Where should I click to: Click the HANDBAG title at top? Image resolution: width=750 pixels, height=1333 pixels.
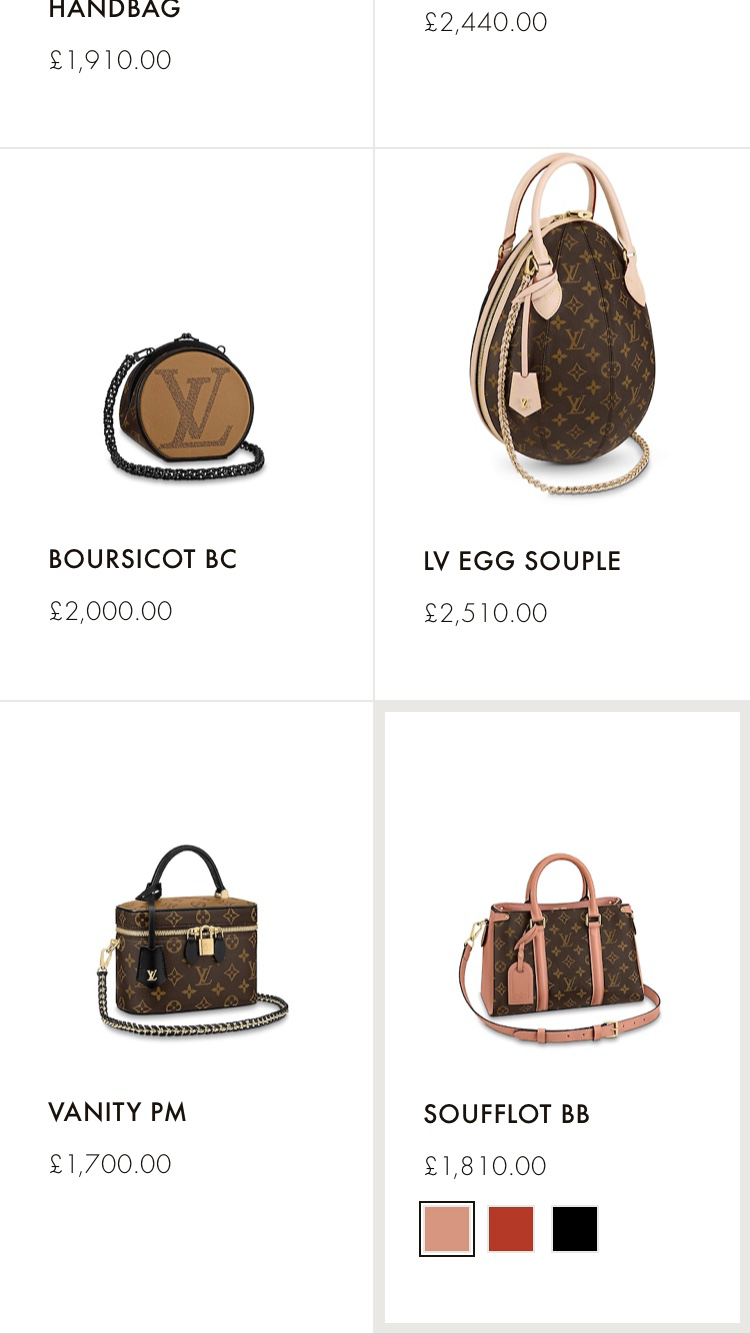[x=115, y=10]
